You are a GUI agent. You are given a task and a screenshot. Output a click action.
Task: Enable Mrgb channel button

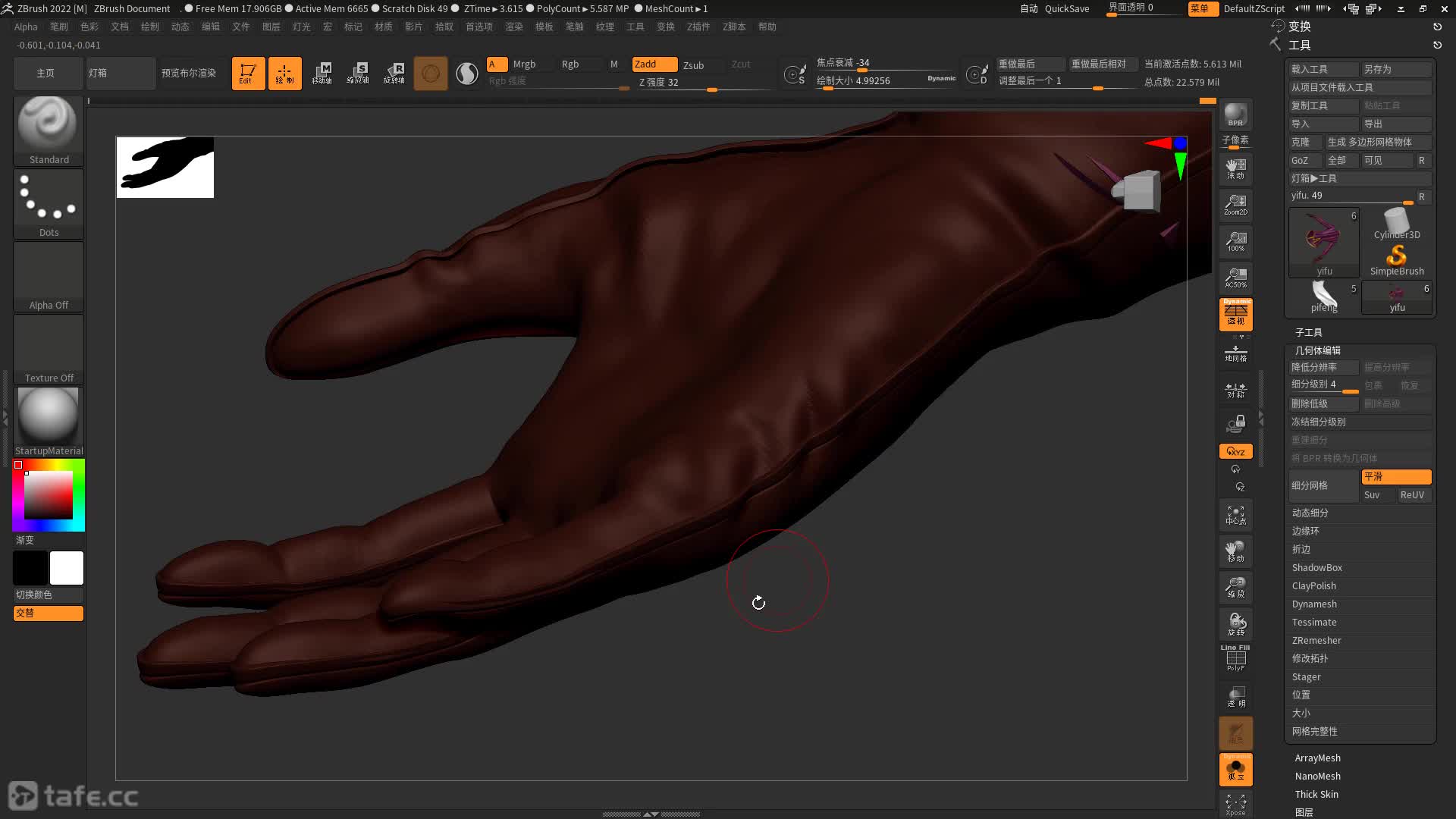[524, 64]
